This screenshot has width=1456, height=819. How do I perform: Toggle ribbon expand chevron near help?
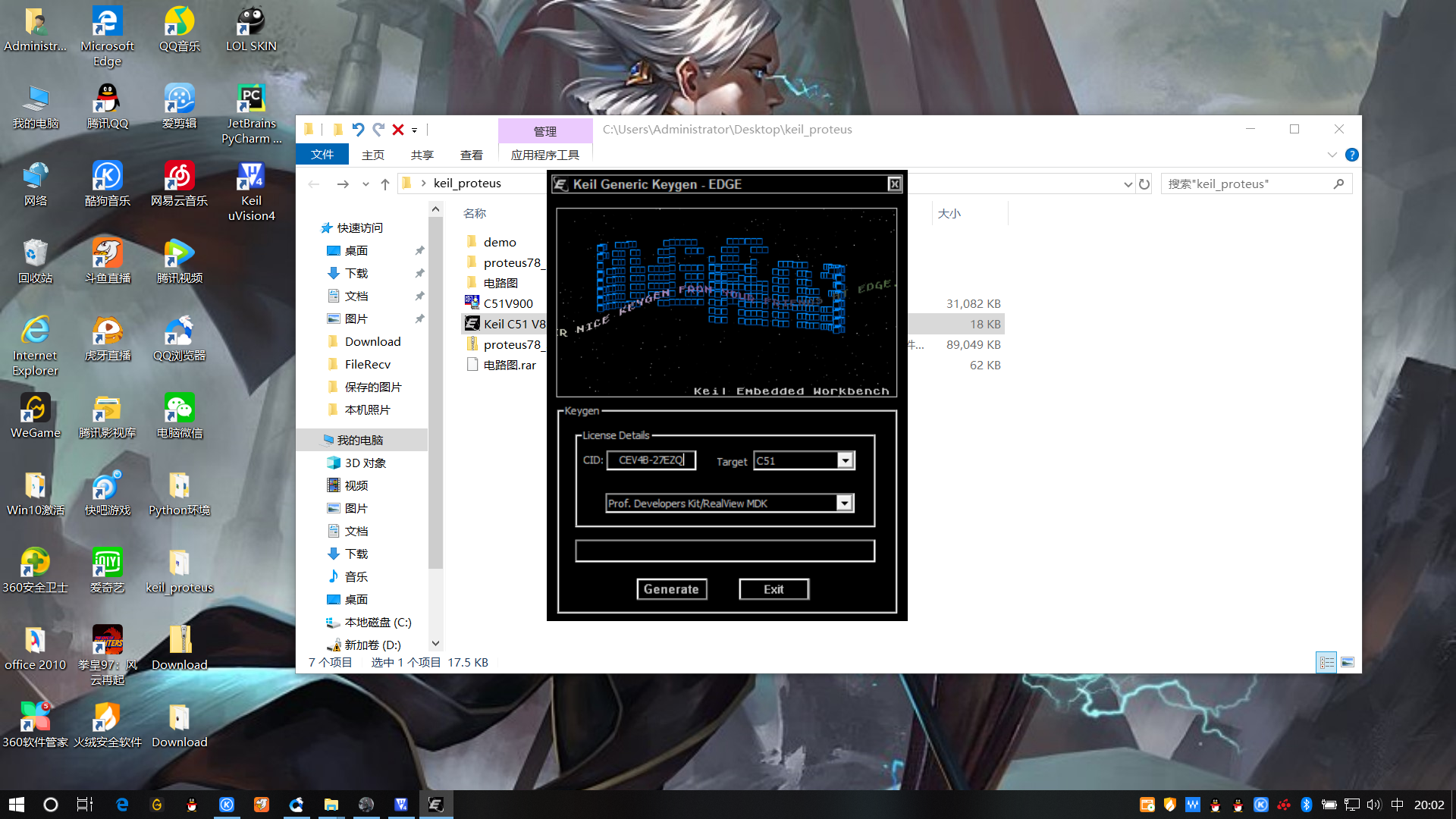1332,155
